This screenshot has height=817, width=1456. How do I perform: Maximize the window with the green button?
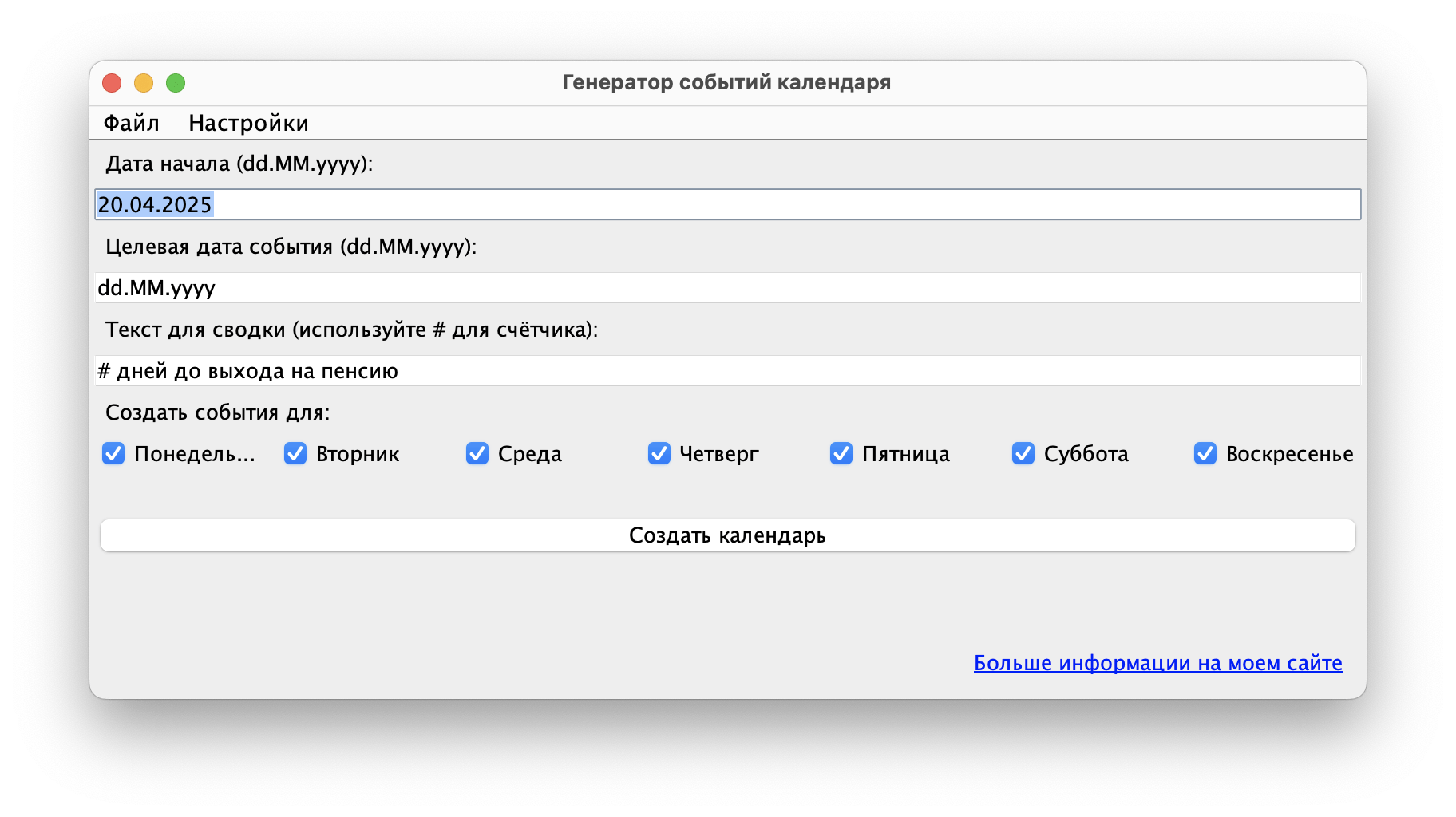pos(176,83)
